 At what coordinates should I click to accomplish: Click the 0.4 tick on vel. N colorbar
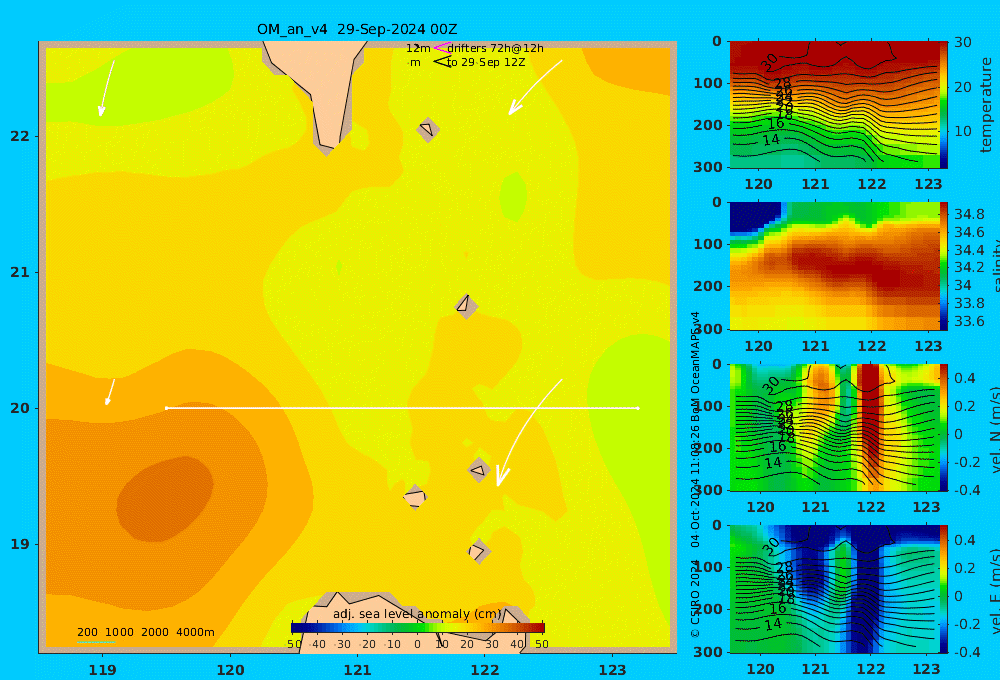tap(966, 378)
